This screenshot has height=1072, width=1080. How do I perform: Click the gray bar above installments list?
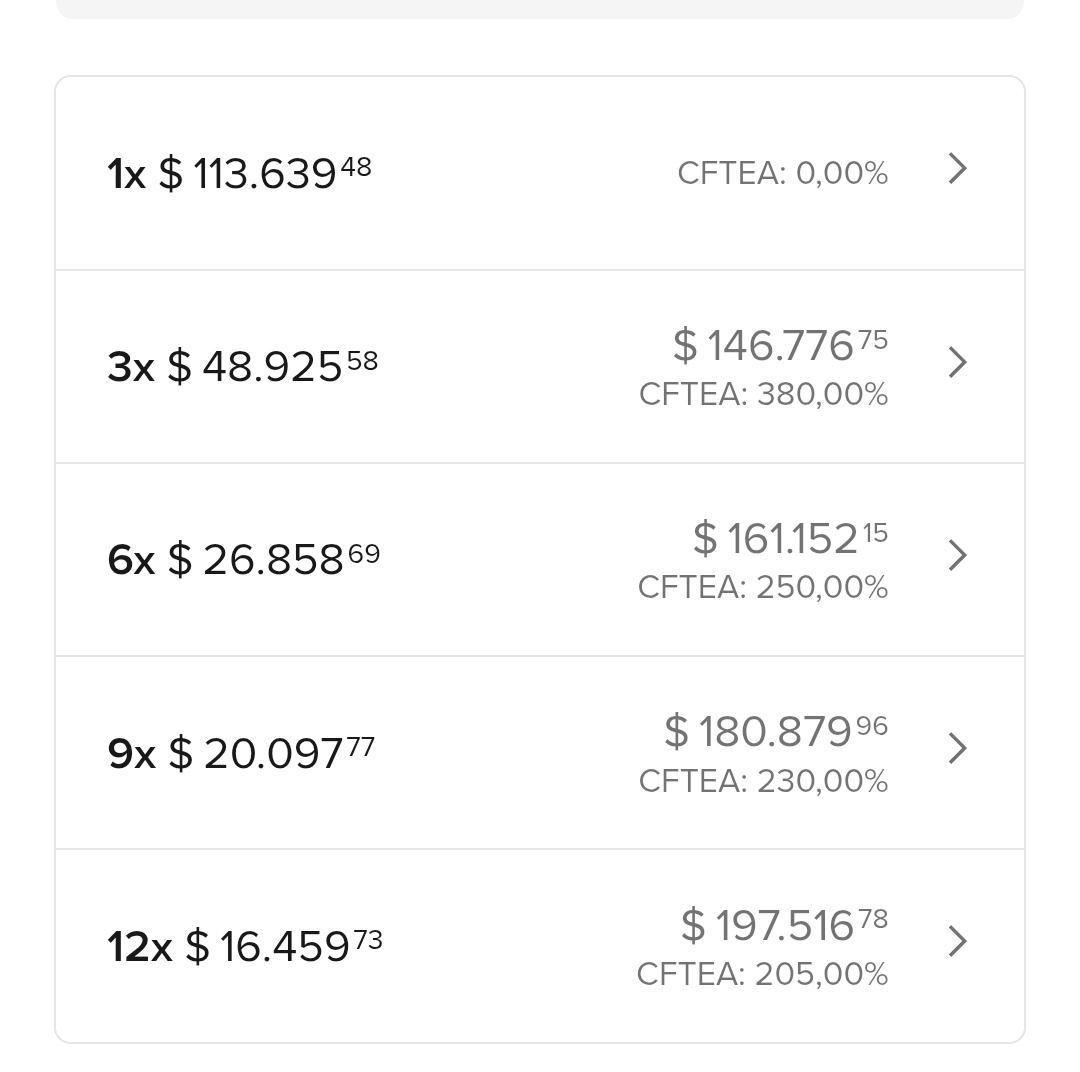[540, 9]
